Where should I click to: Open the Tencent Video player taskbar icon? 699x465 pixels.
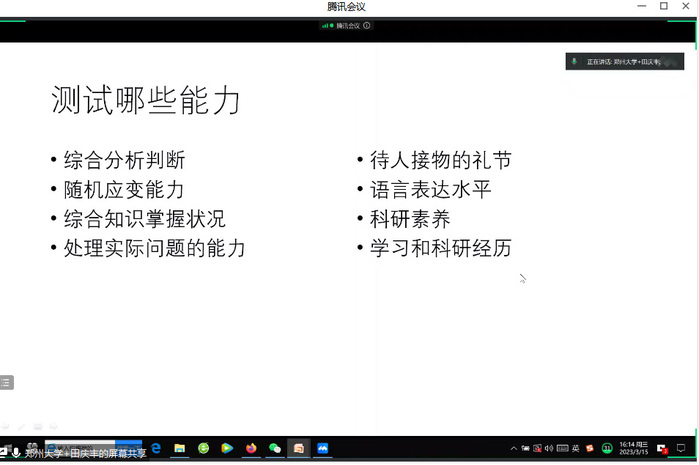(227, 448)
